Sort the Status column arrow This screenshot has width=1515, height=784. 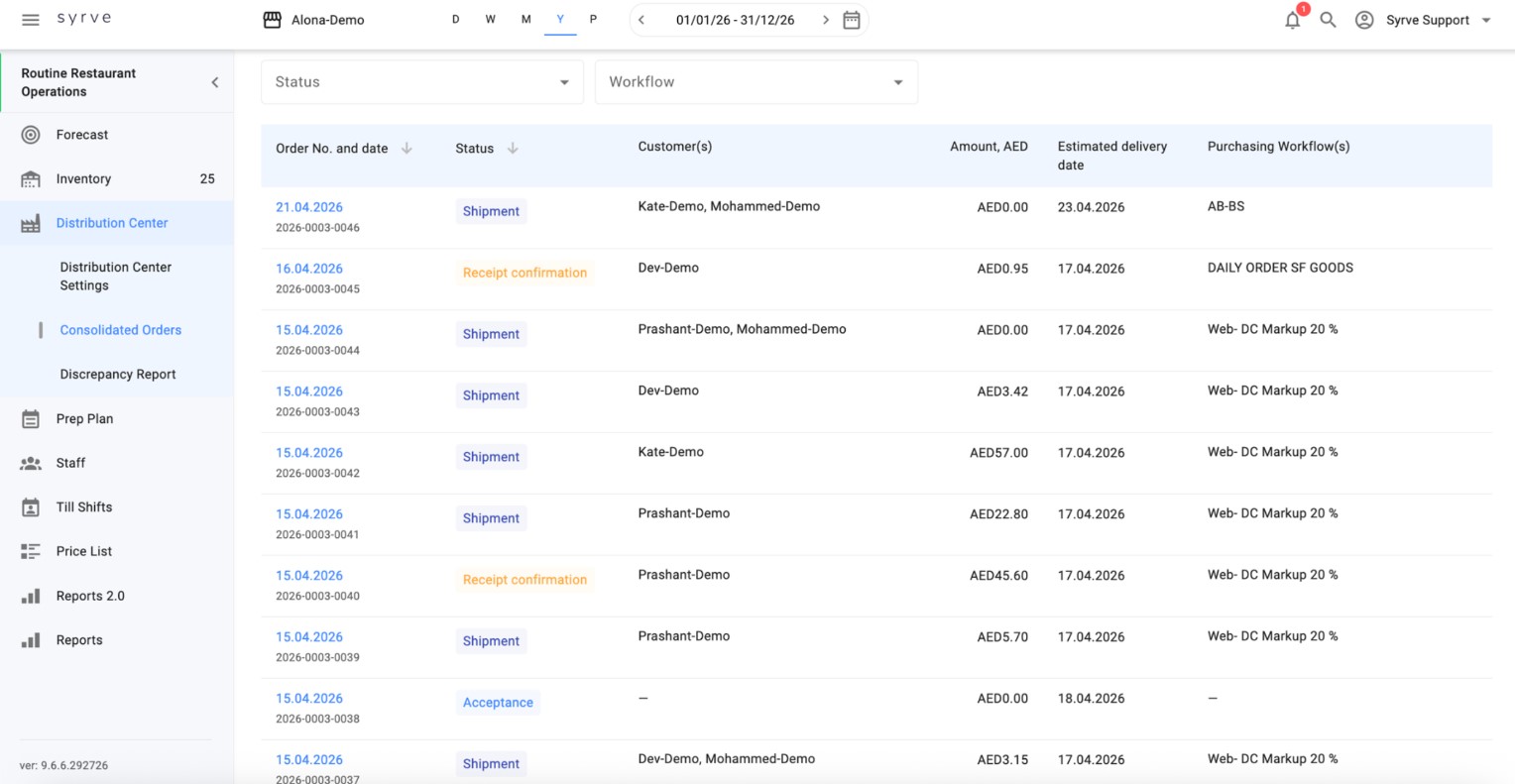pyautogui.click(x=513, y=149)
